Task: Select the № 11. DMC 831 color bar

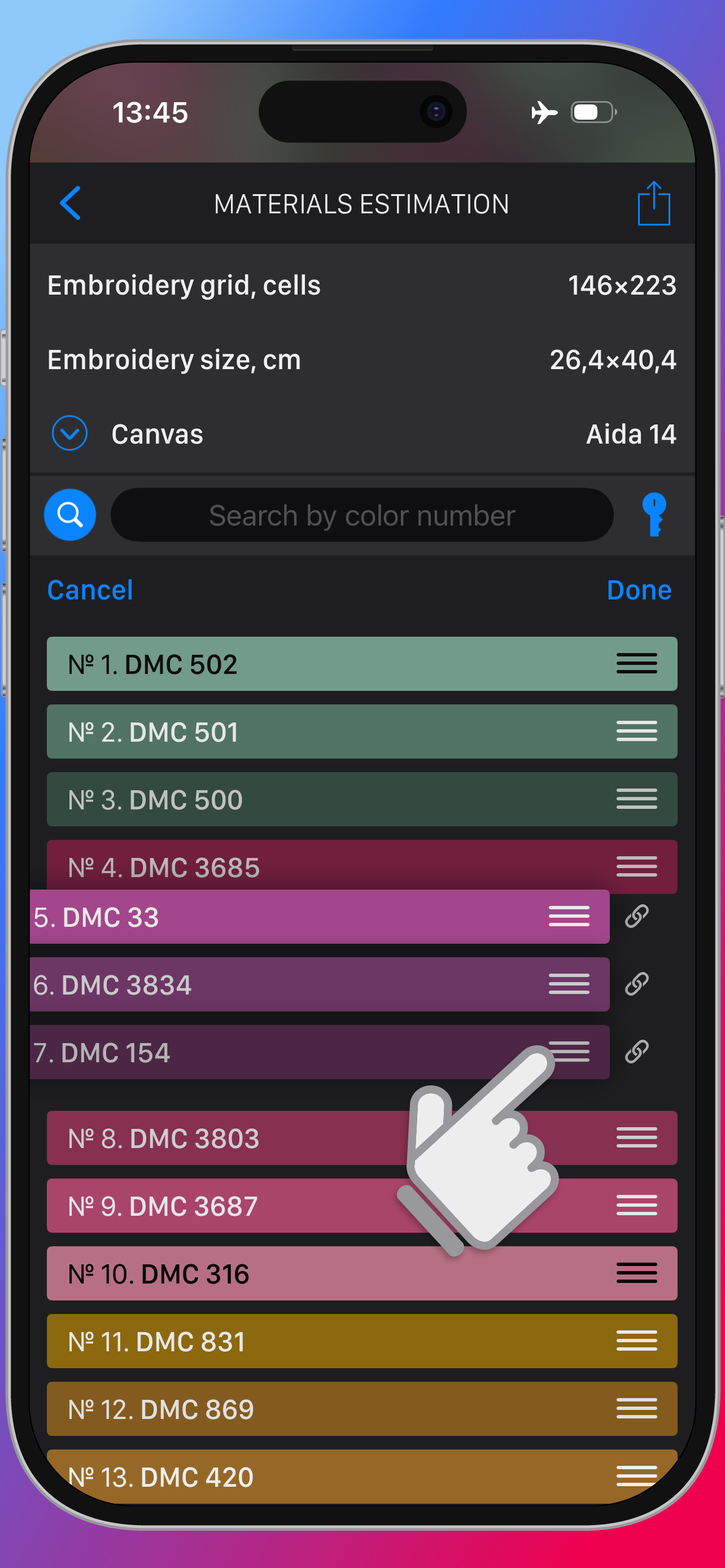Action: pyautogui.click(x=362, y=1341)
